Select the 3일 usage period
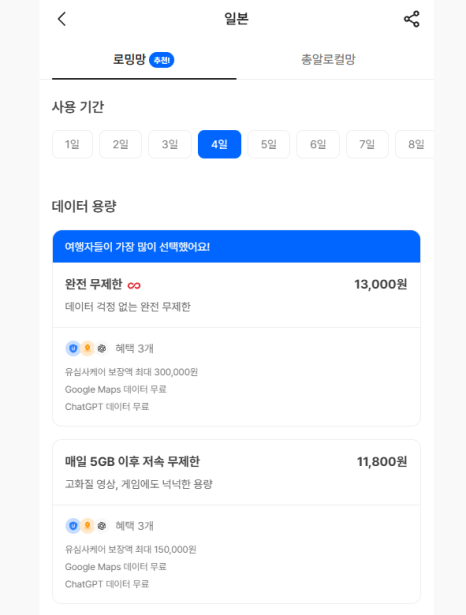 pyautogui.click(x=170, y=144)
